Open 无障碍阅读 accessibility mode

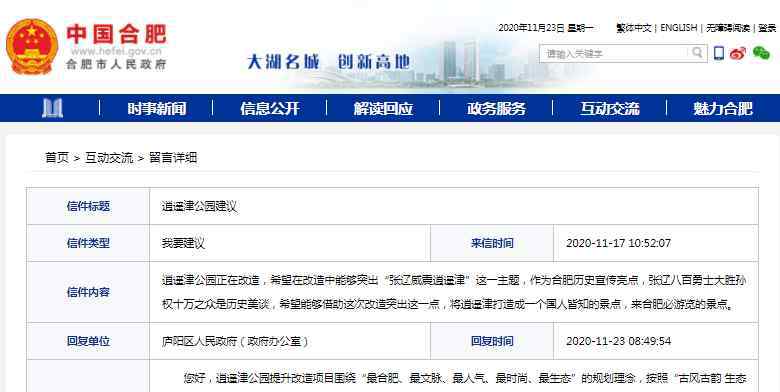point(728,28)
